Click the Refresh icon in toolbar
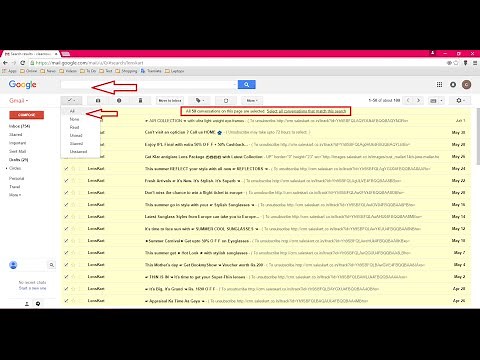This screenshot has width=480, height=360. [x=226, y=100]
